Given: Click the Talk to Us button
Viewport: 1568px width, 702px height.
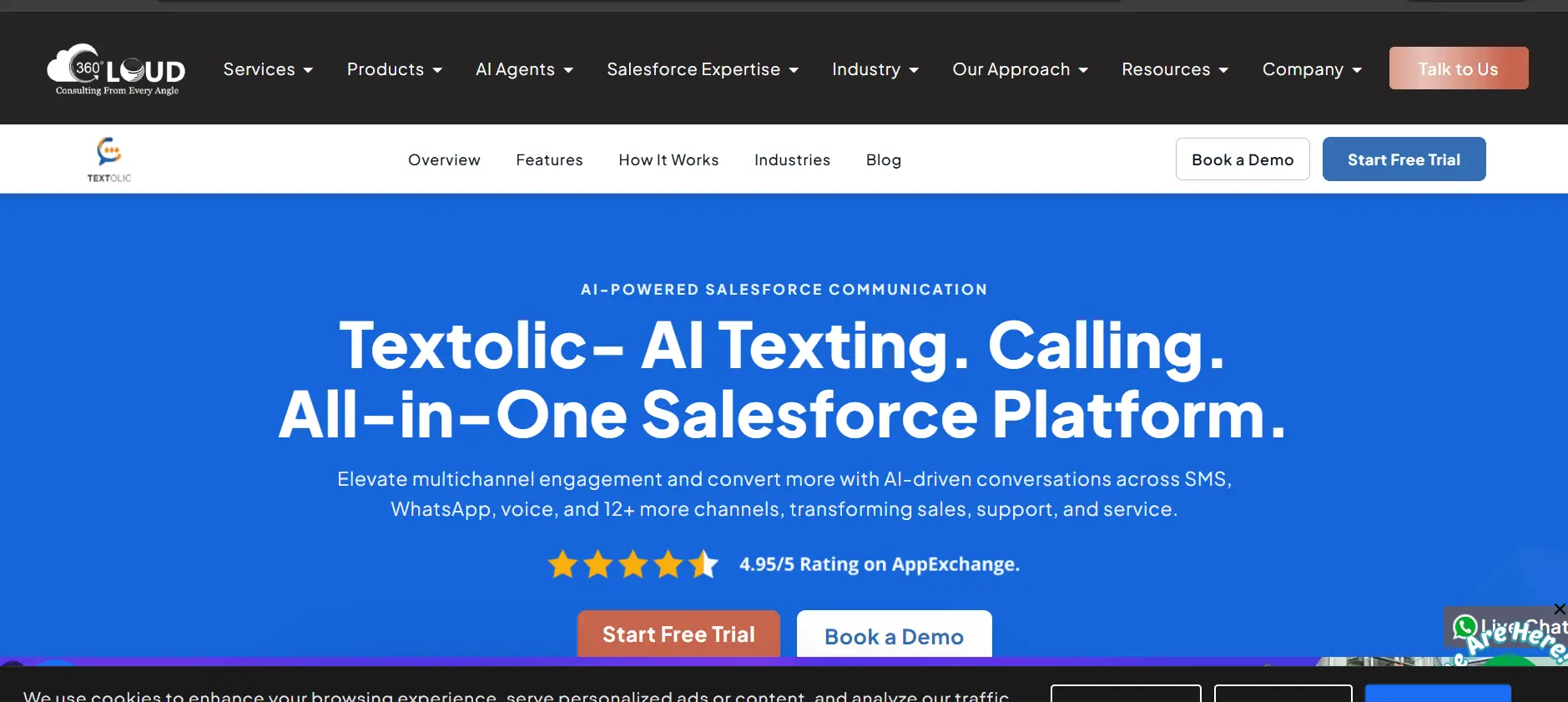Looking at the screenshot, I should [x=1459, y=68].
